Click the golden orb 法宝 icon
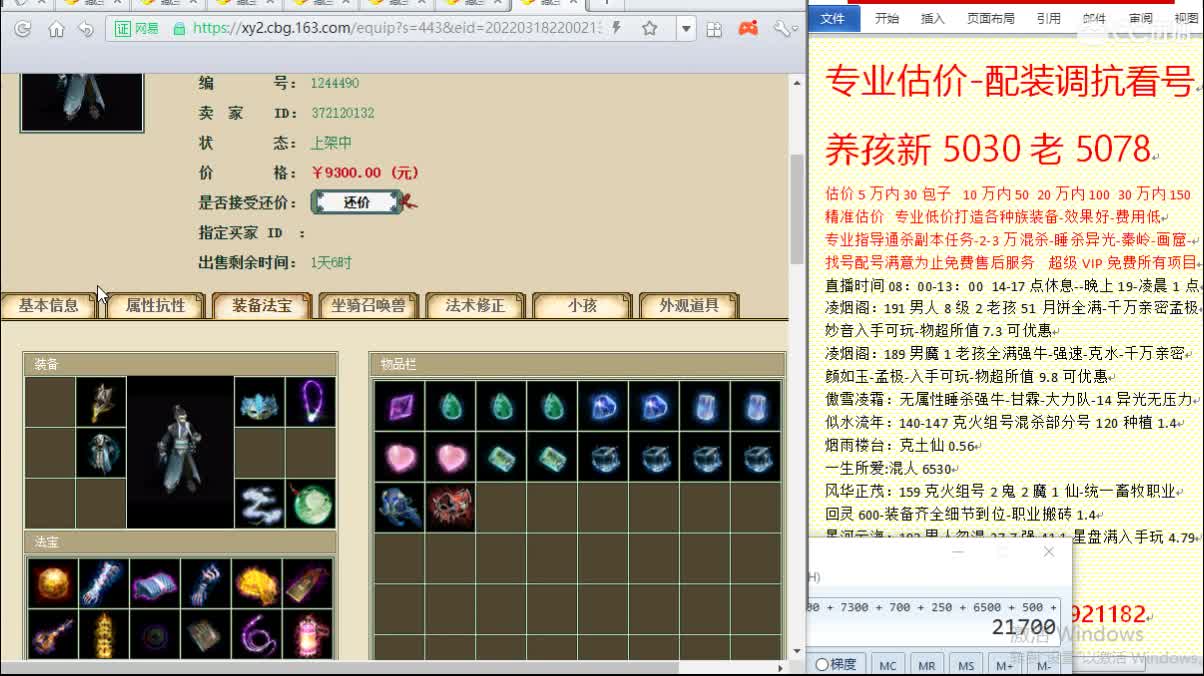Viewport: 1204px width, 676px height. pyautogui.click(x=53, y=583)
